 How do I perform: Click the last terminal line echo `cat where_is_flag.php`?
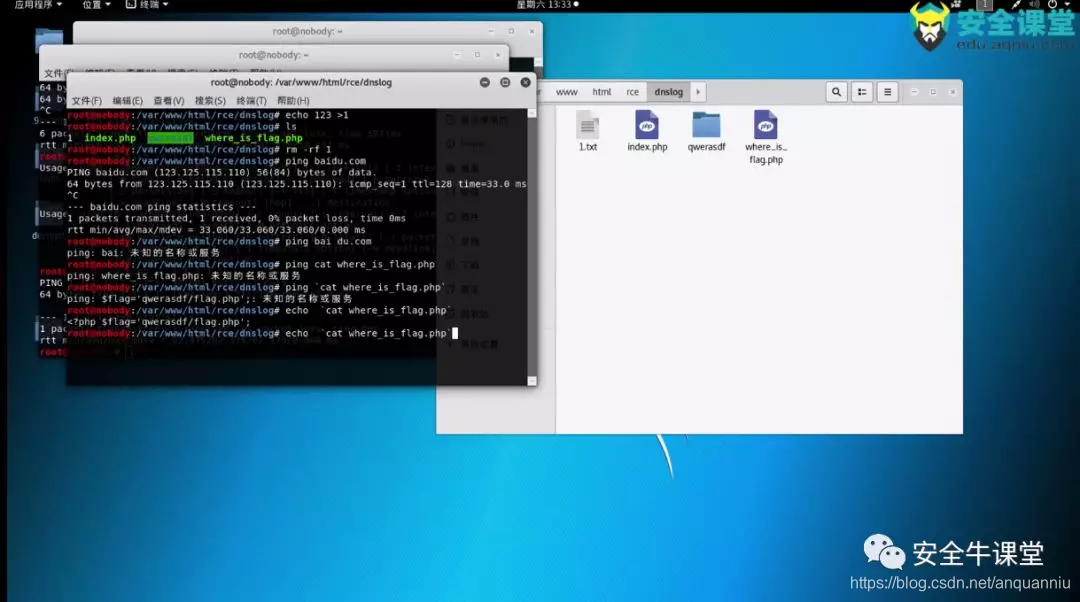262,333
